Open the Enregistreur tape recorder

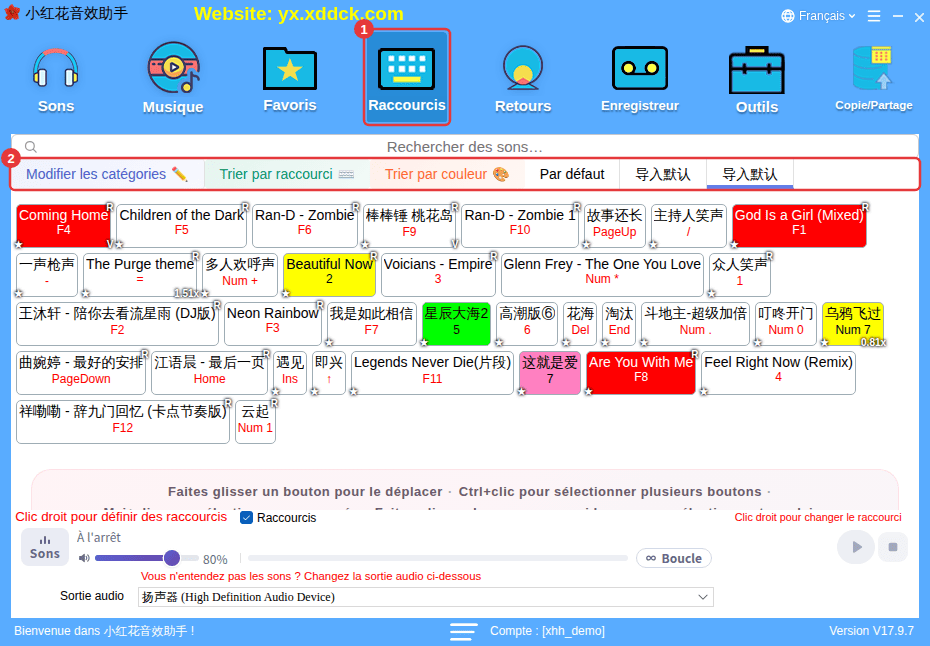639,79
